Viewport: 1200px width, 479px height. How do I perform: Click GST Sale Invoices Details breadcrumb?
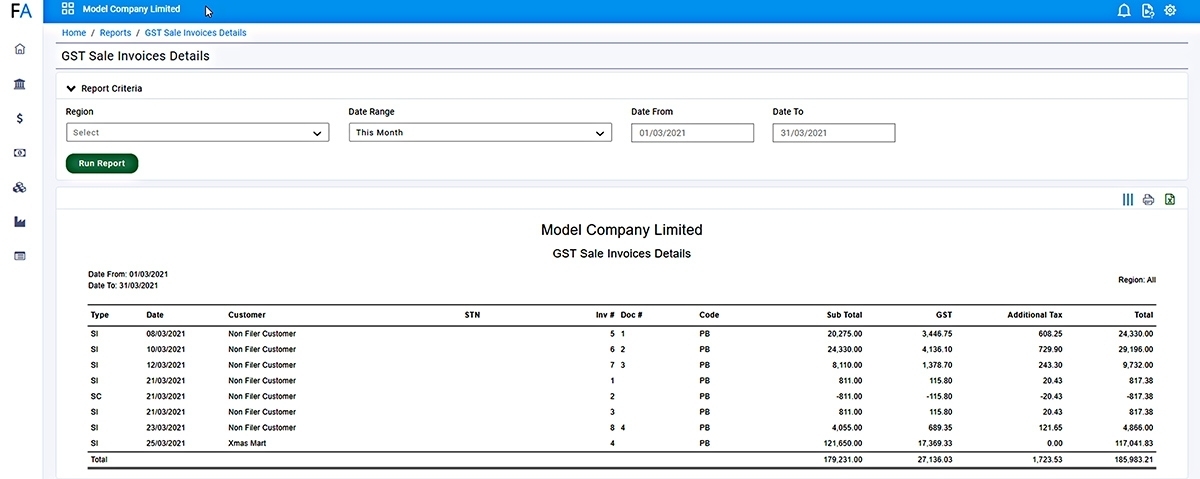click(195, 33)
